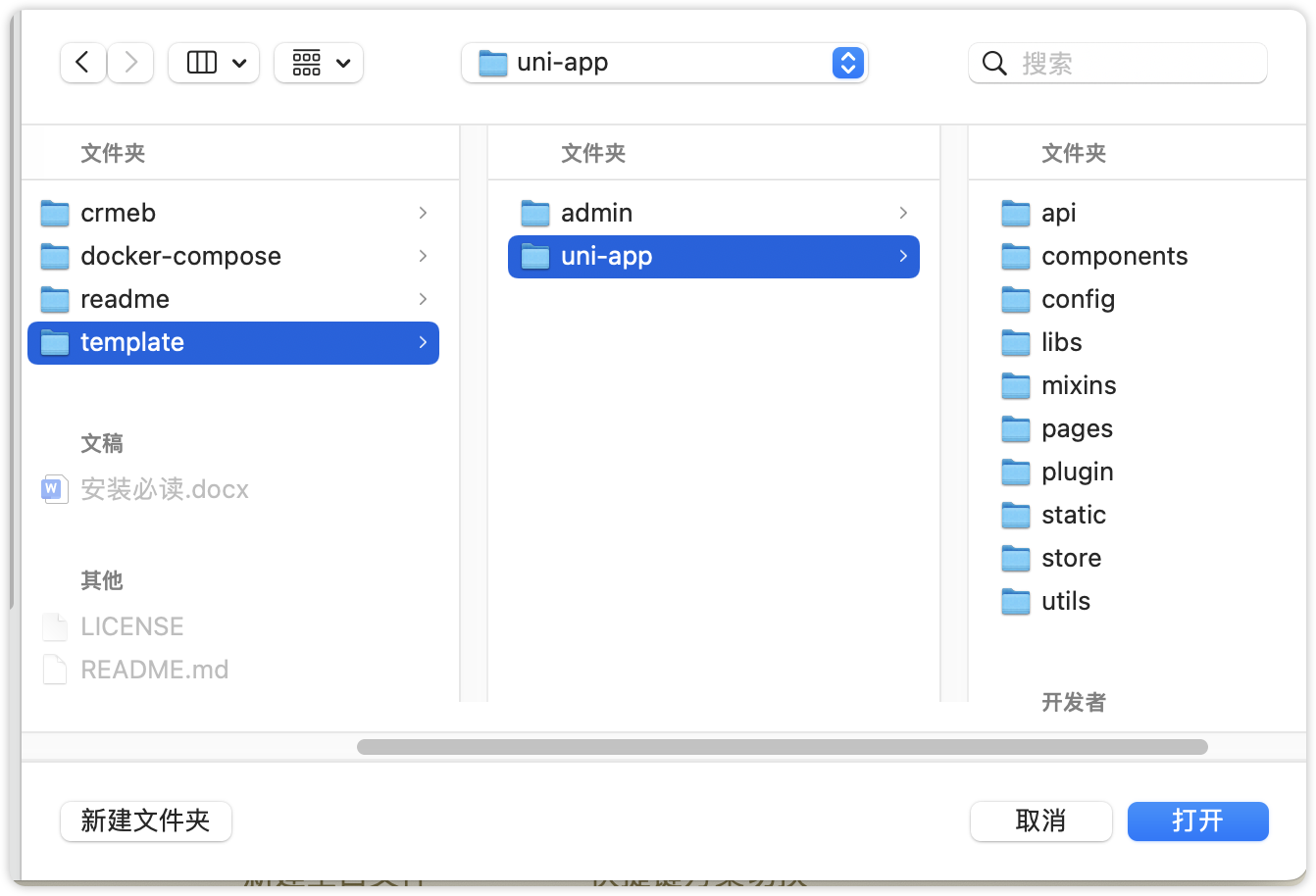Select the utils folder icon
This screenshot has width=1316, height=896.
pyautogui.click(x=1016, y=601)
